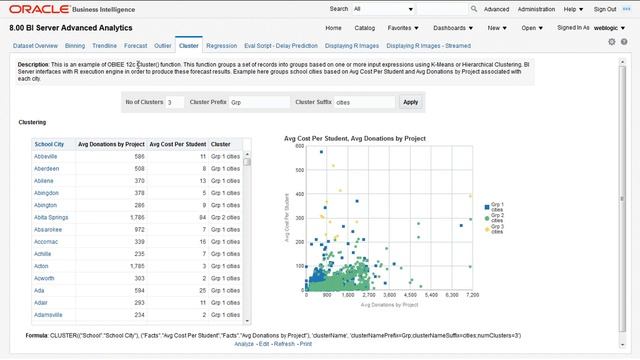The image size is (640, 360).
Task: Click the search magnifier icon
Action: [x=473, y=9]
